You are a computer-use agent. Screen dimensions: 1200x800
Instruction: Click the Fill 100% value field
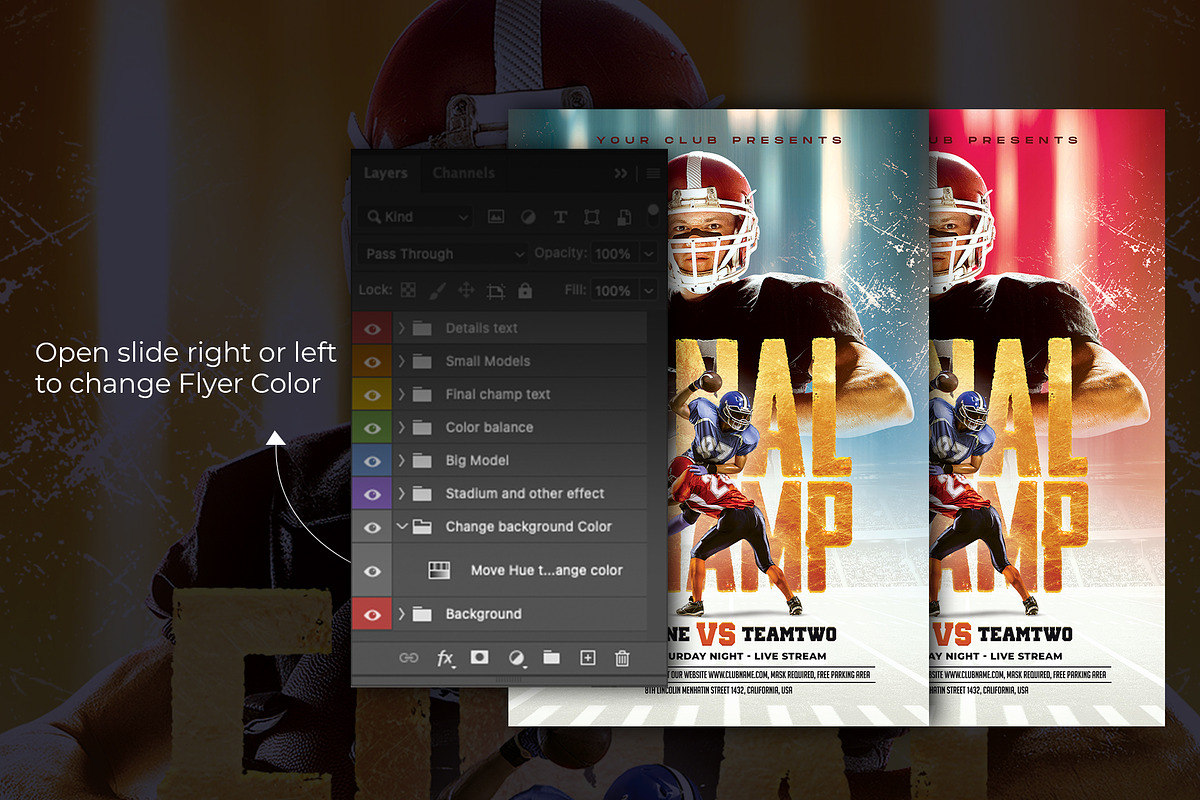coord(614,291)
